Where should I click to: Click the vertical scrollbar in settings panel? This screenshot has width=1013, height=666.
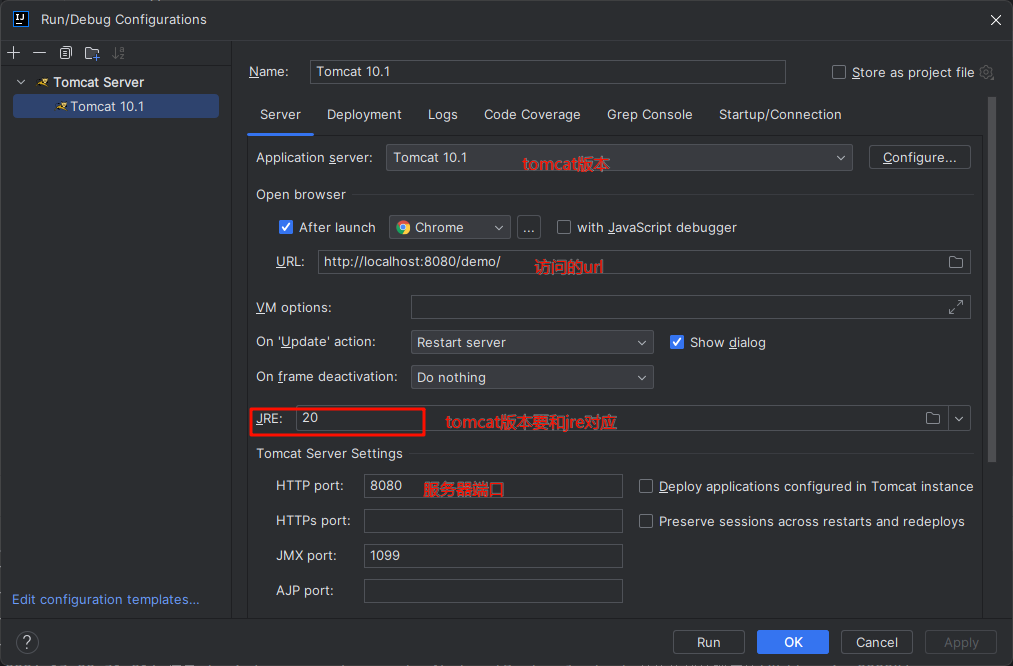point(992,280)
